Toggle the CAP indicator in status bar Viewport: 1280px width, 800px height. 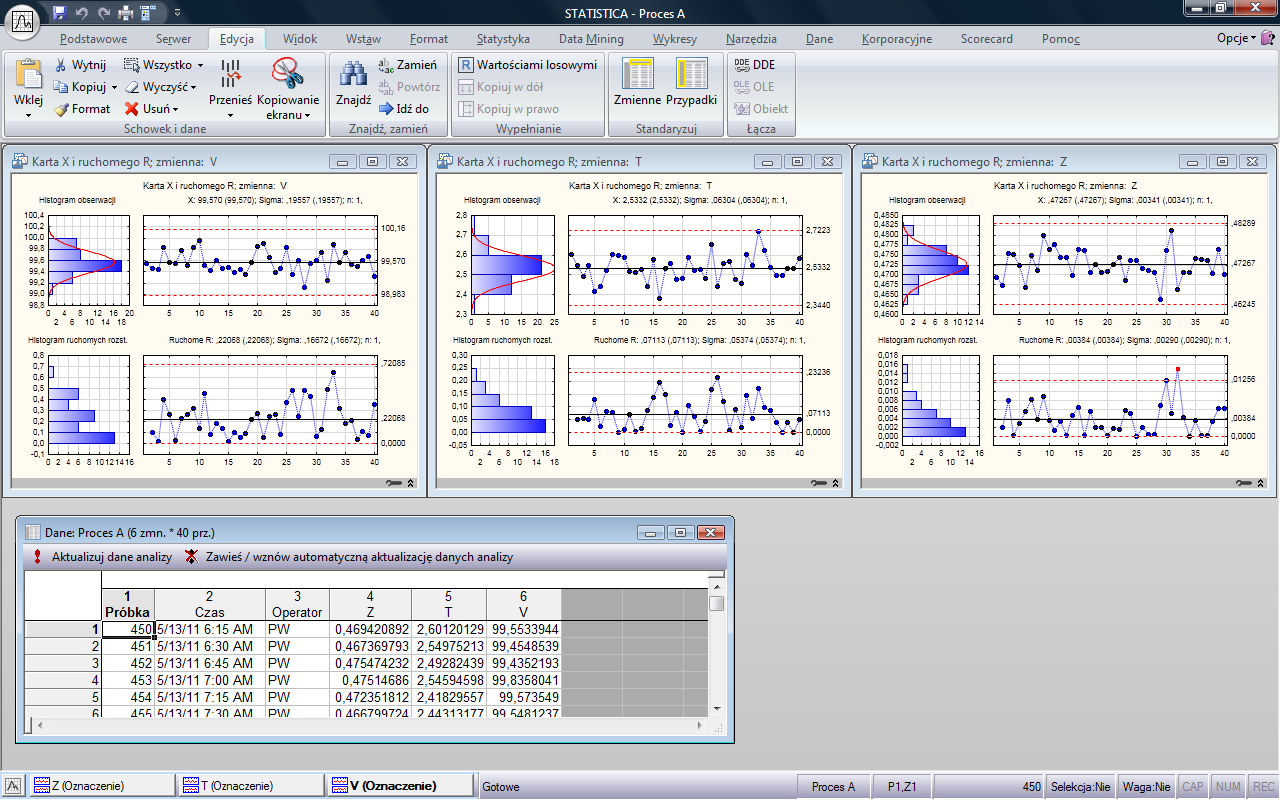[x=1193, y=786]
